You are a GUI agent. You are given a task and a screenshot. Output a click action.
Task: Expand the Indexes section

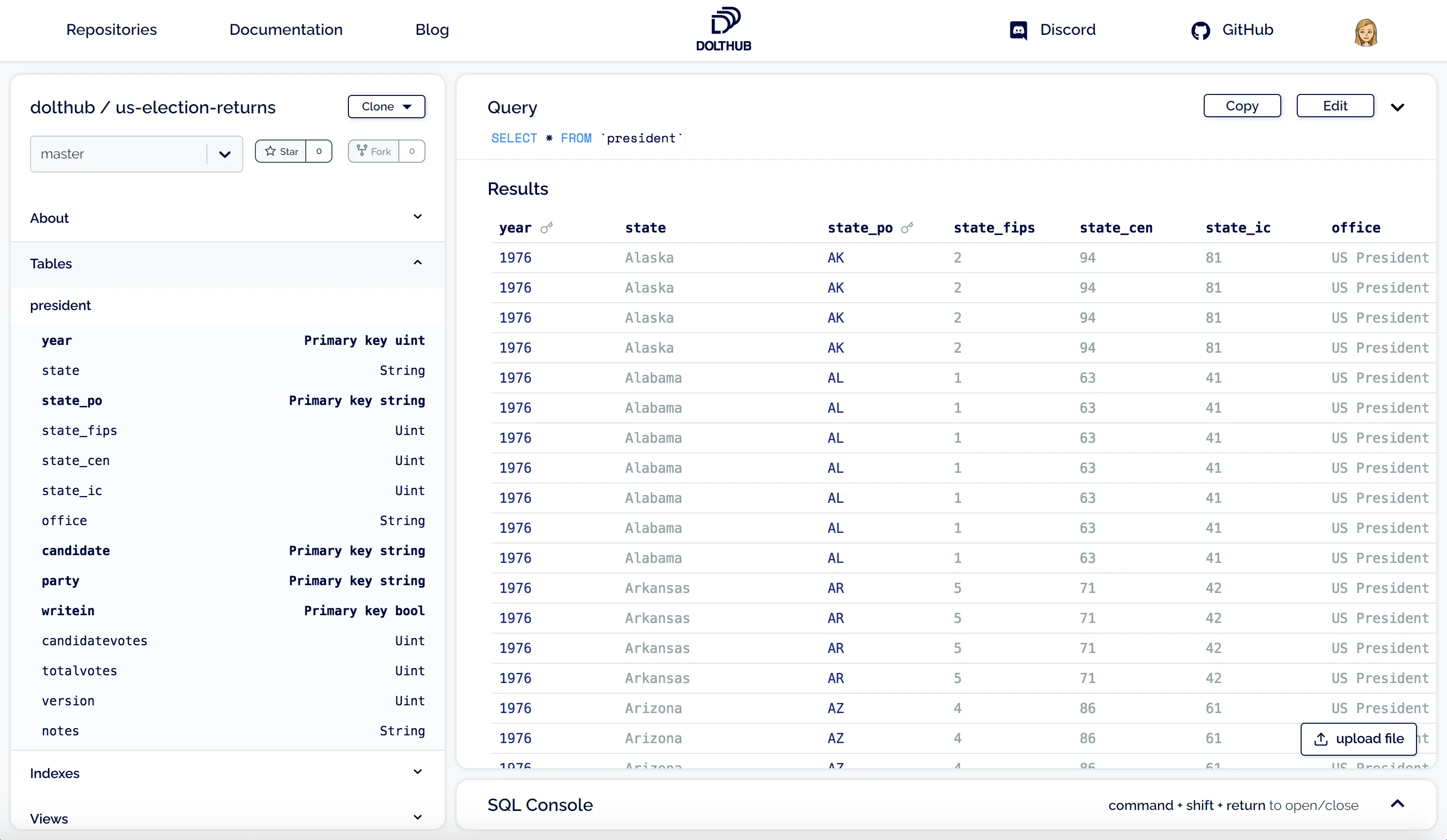tap(417, 772)
